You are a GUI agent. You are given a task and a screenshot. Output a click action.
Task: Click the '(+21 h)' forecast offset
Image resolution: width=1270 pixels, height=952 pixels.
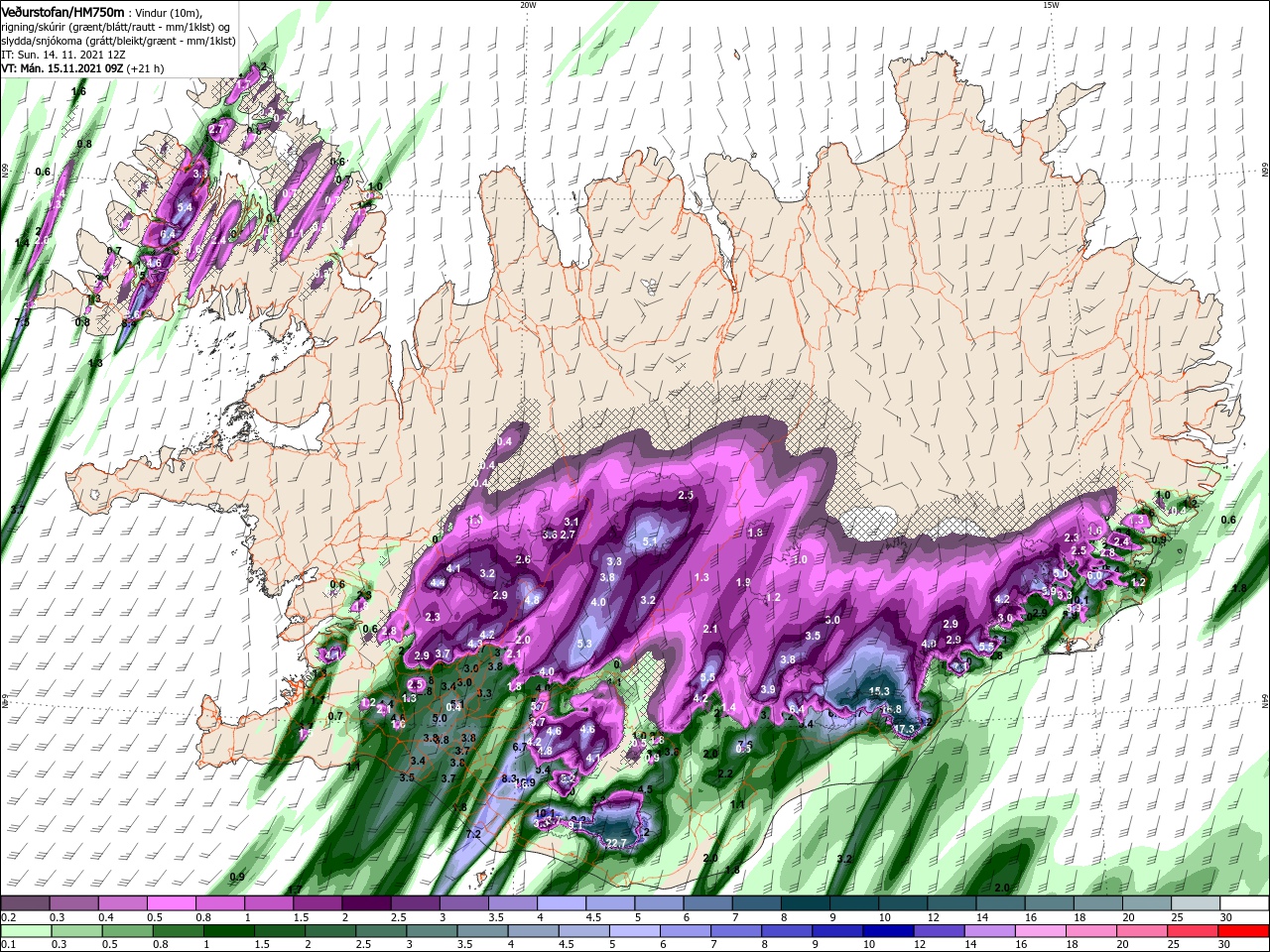[144, 68]
